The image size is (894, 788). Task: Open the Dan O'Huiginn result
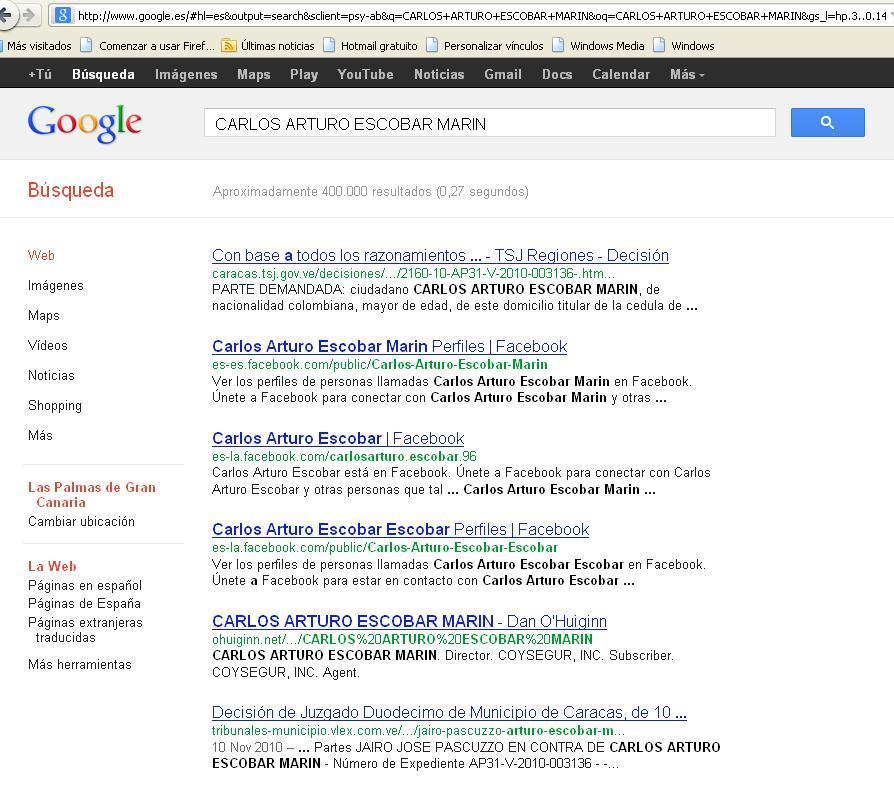tap(409, 621)
